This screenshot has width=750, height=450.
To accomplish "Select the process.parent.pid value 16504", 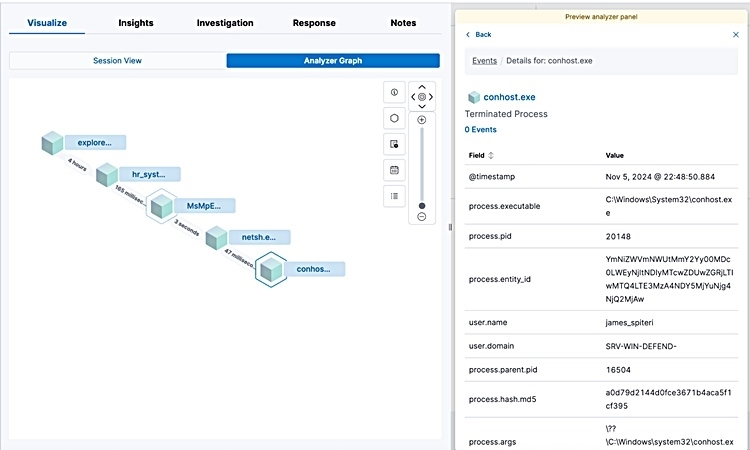I will click(x=618, y=370).
